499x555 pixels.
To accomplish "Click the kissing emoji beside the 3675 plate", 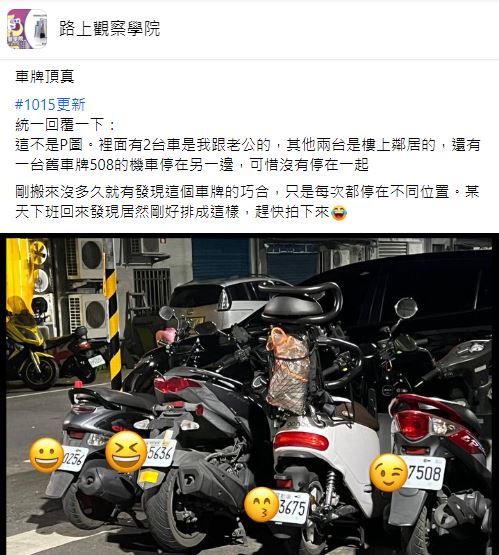I will pos(262,504).
